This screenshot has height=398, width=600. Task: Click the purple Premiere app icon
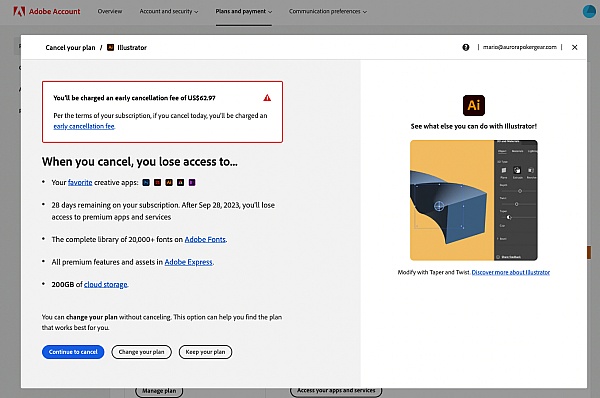[192, 183]
